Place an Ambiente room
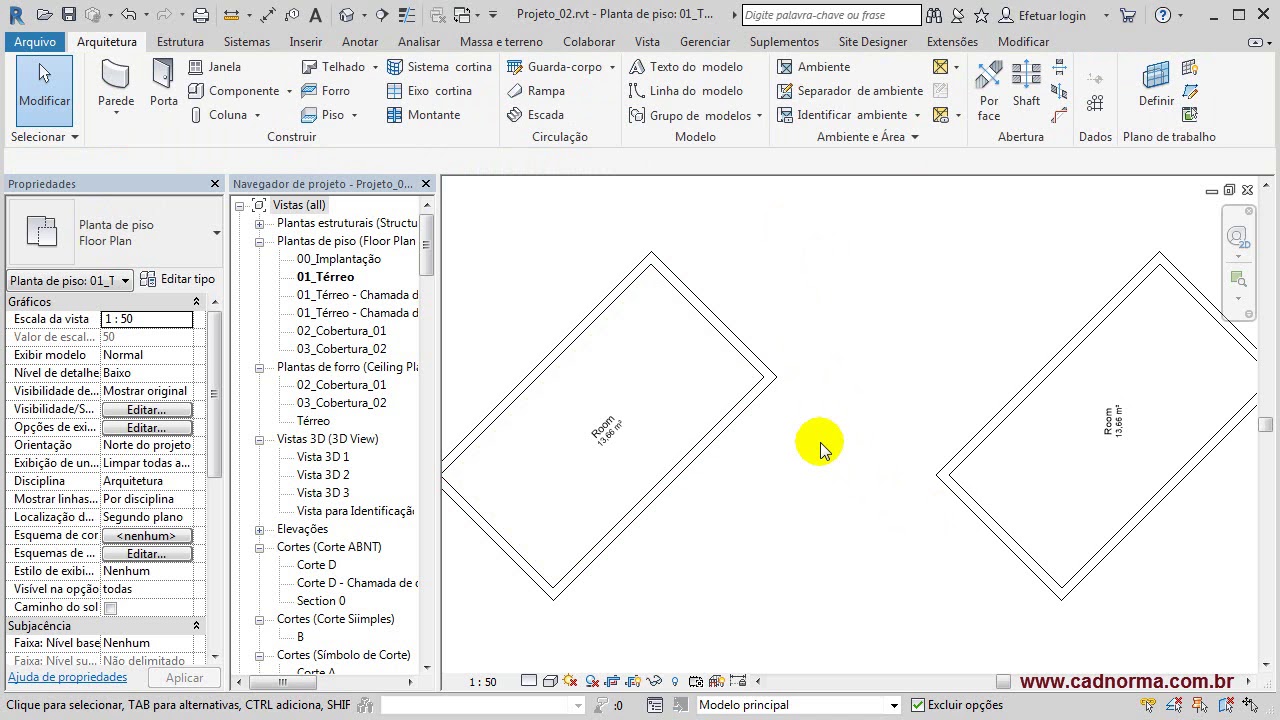Viewport: 1280px width, 720px height. (814, 67)
